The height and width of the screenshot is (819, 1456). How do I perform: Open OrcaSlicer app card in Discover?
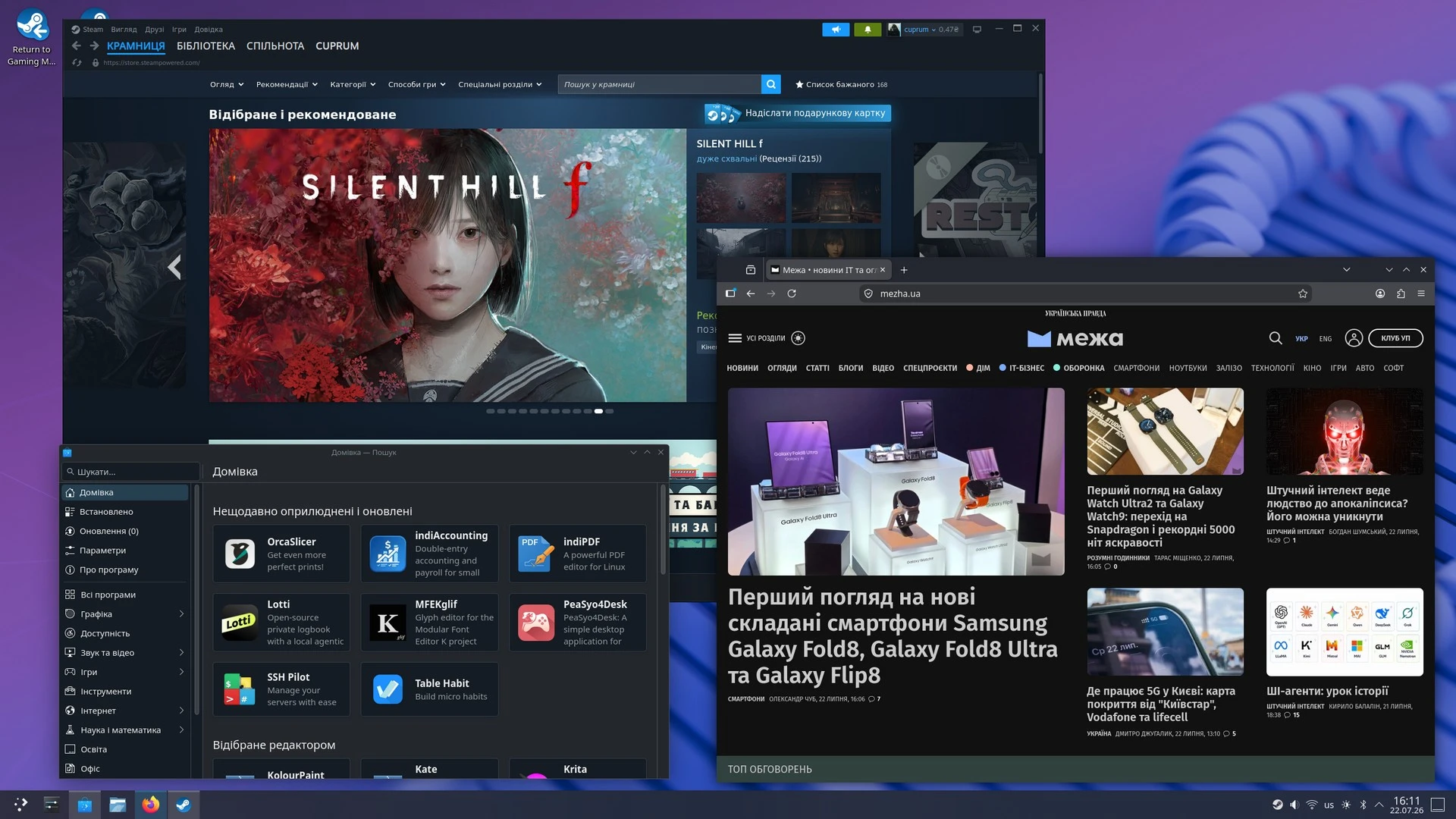point(281,554)
